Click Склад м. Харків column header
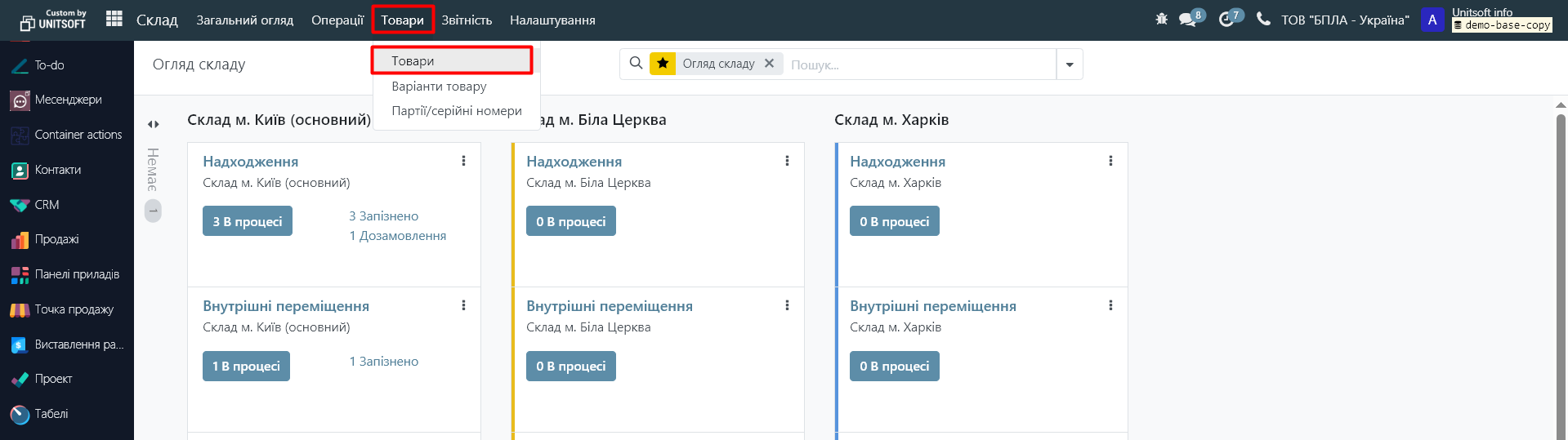The width and height of the screenshot is (1568, 440). tap(891, 120)
